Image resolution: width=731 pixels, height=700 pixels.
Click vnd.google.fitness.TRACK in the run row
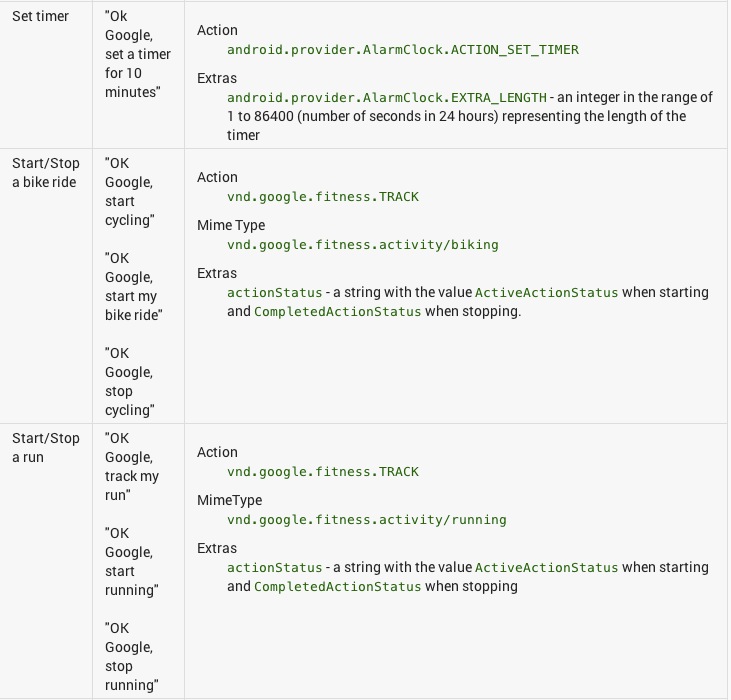322,471
